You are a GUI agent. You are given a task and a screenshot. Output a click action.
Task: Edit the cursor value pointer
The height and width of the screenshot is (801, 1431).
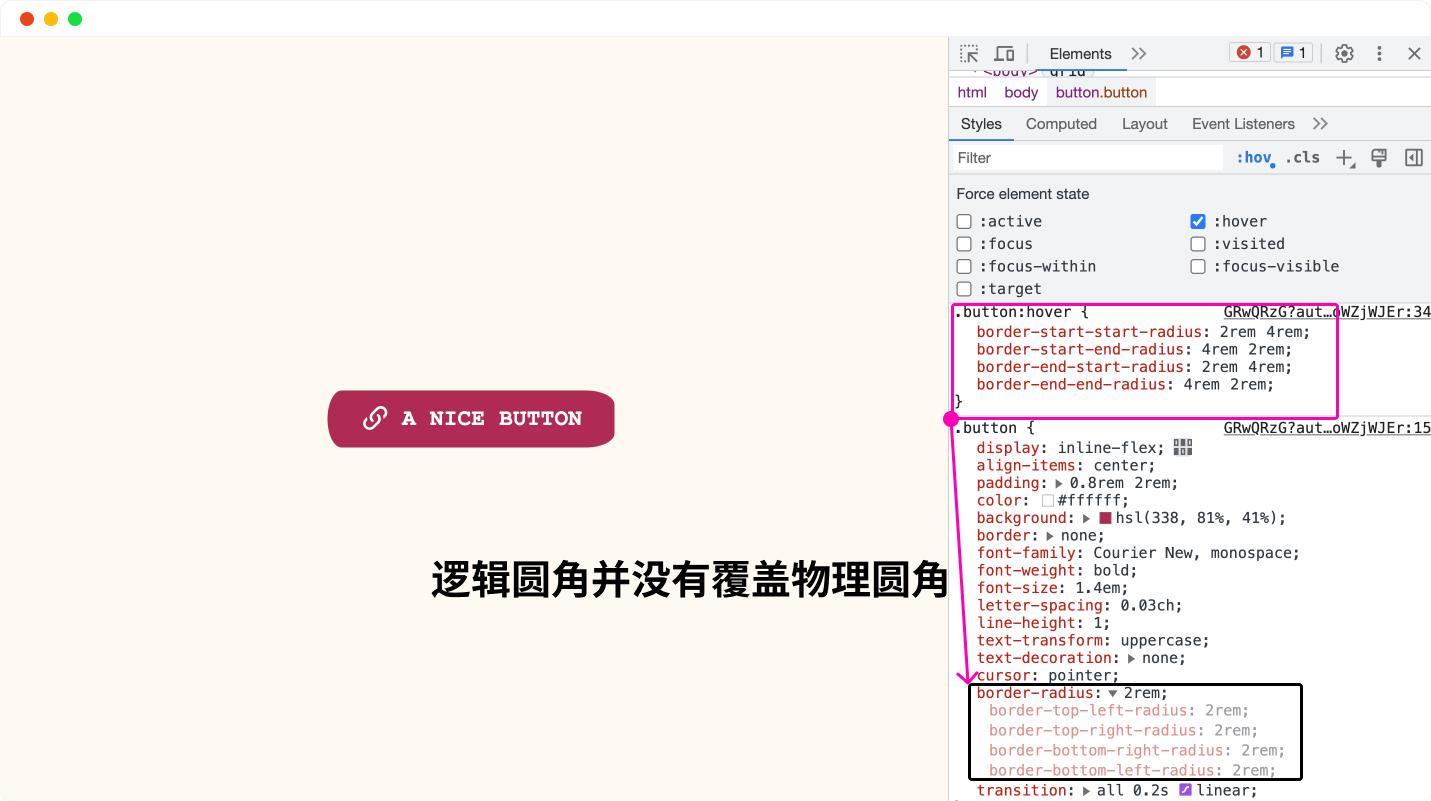pos(1080,676)
